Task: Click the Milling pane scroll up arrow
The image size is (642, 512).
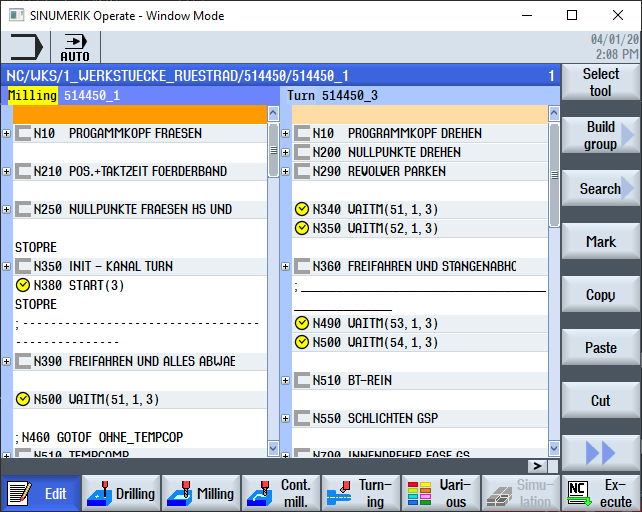Action: pyautogui.click(x=274, y=113)
